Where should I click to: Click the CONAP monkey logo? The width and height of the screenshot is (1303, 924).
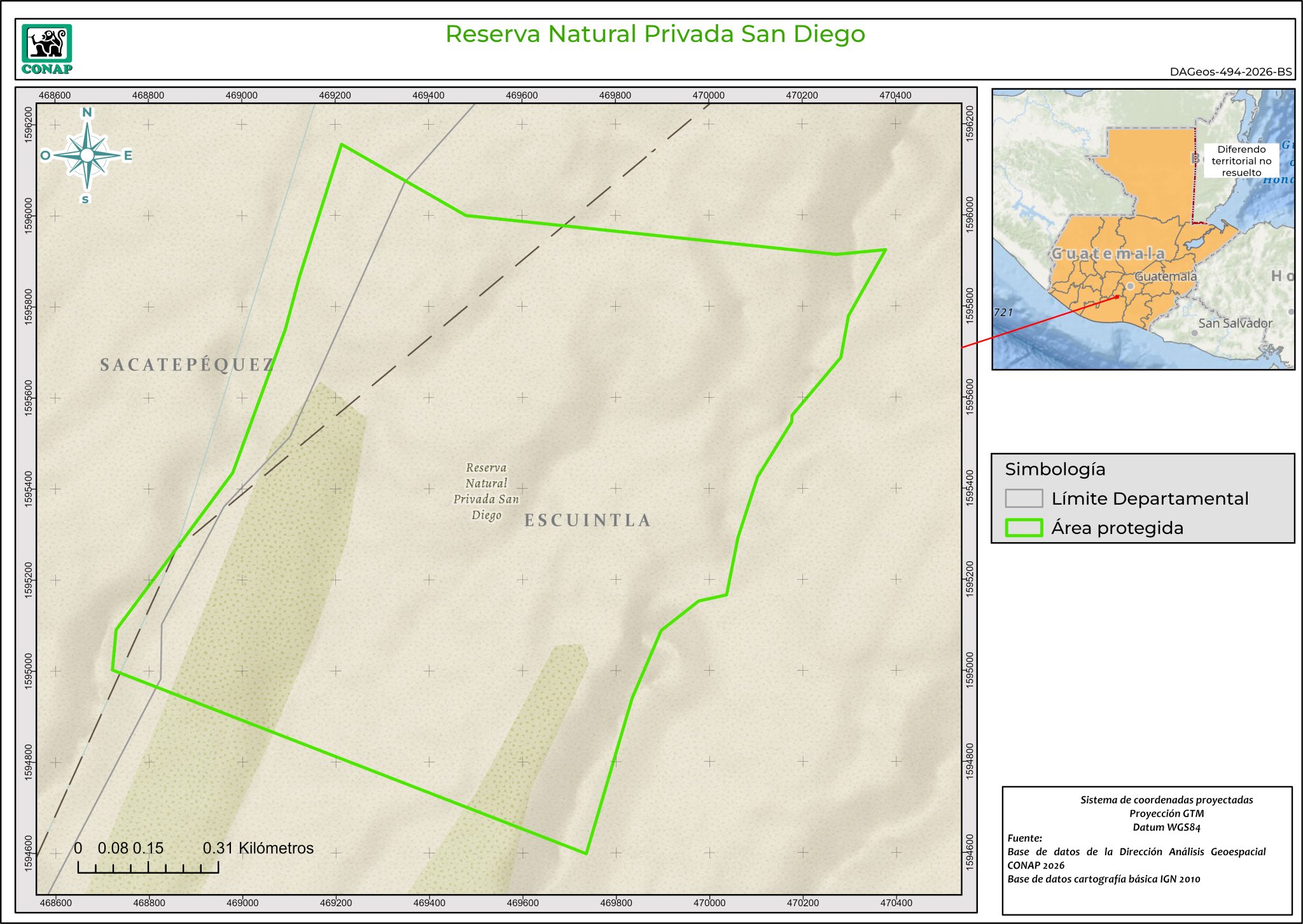coord(46,45)
